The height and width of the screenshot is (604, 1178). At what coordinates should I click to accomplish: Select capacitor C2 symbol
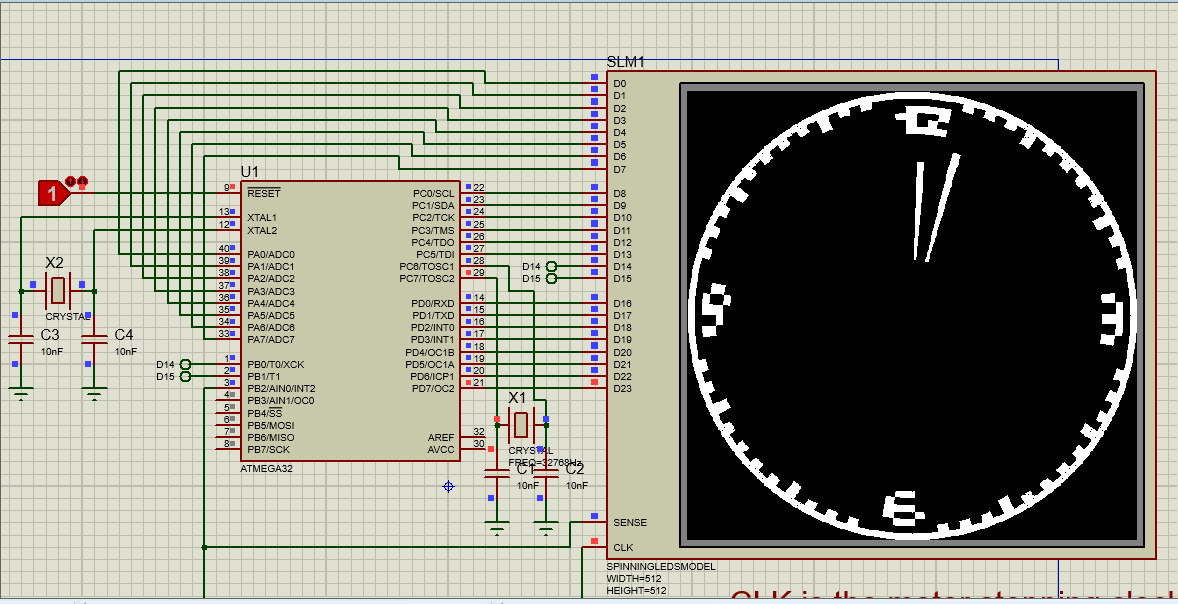click(x=546, y=473)
